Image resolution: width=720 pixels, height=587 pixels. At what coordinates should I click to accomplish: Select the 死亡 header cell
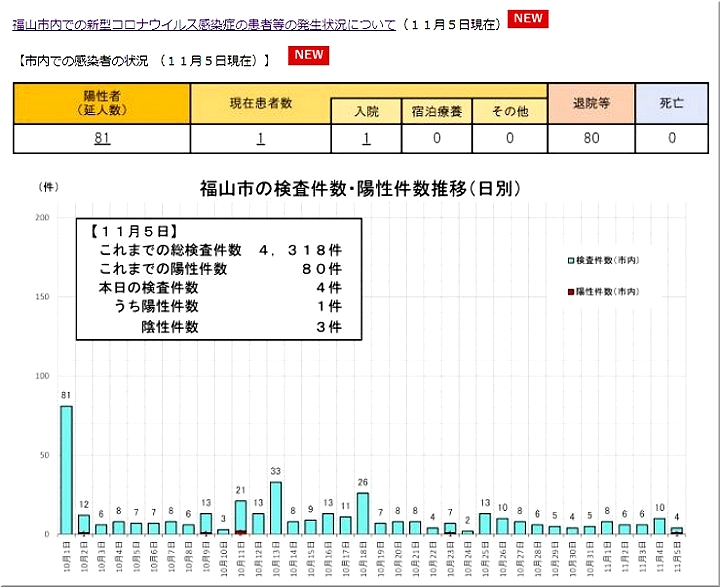click(672, 103)
